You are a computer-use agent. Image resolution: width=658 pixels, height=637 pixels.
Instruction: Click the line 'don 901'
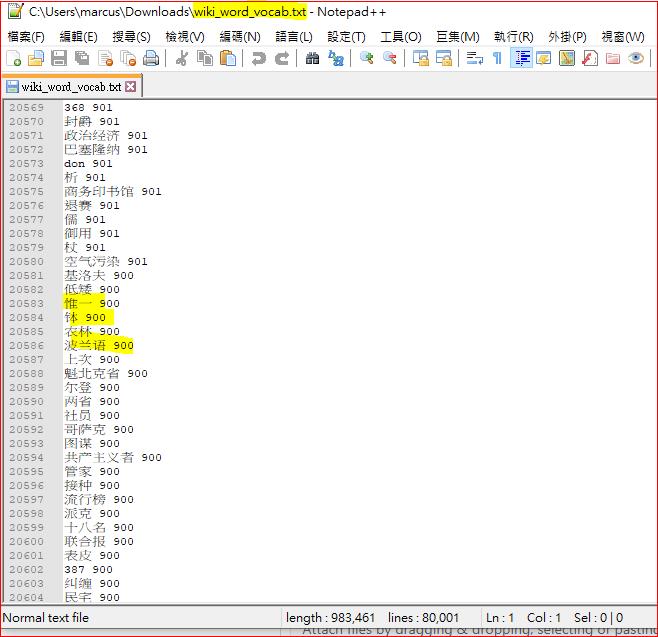(x=88, y=164)
